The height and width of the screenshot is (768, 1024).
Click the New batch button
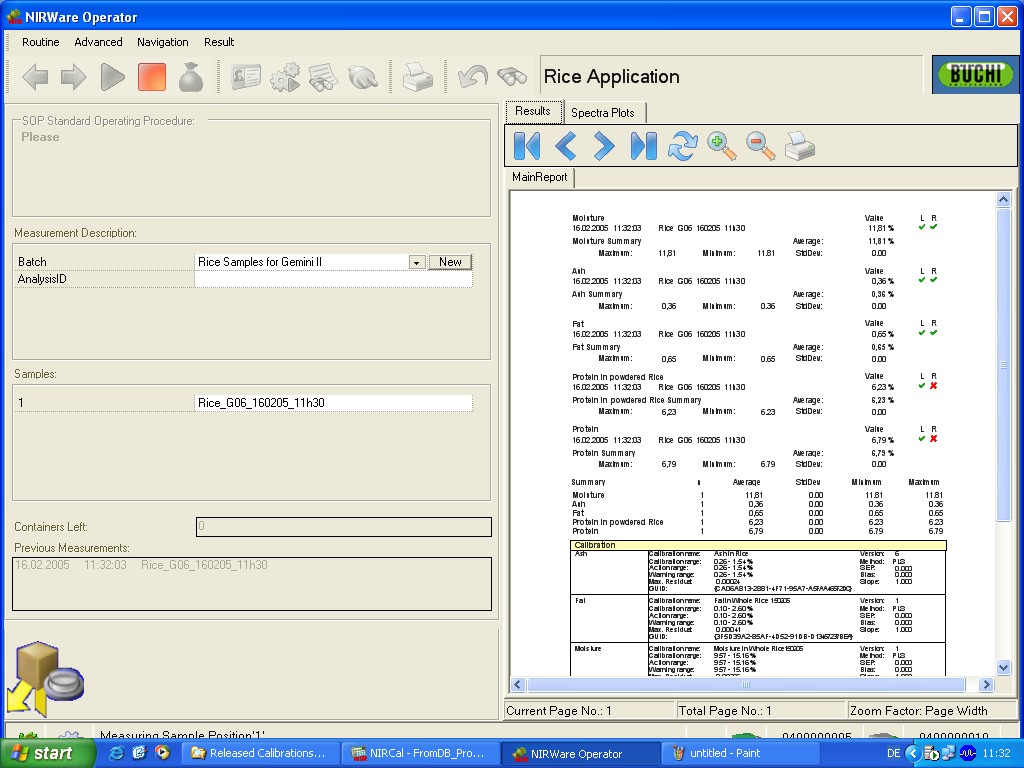(450, 262)
